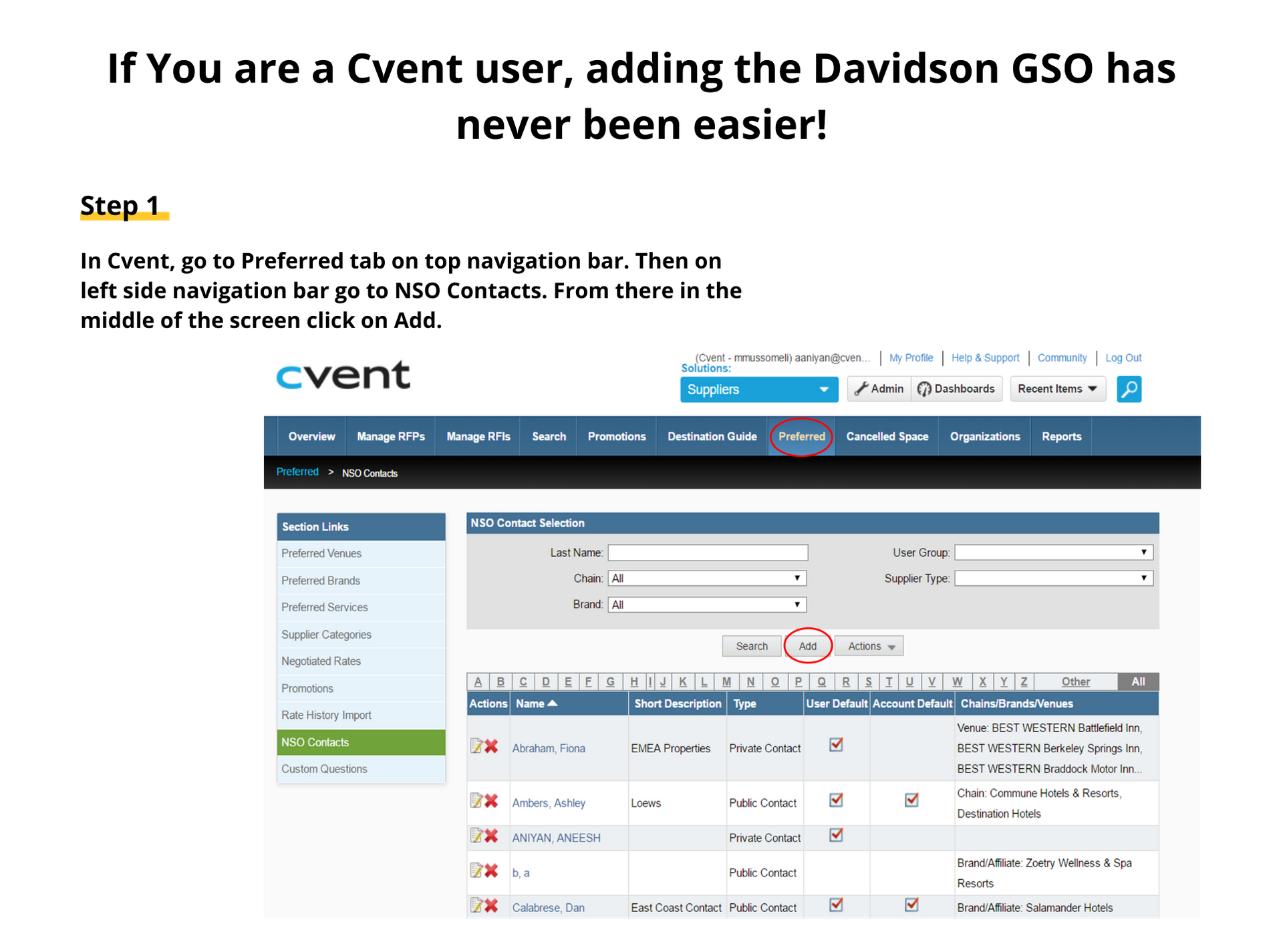Open Negotiated Rates section link
This screenshot has height=952, width=1283.
click(x=361, y=661)
